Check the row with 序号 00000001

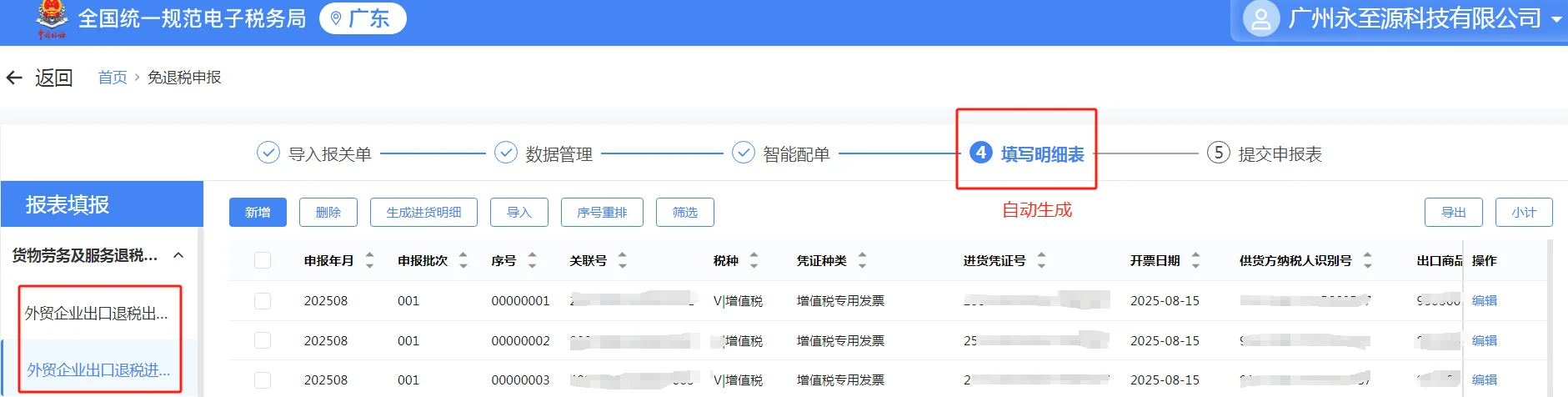click(x=263, y=300)
